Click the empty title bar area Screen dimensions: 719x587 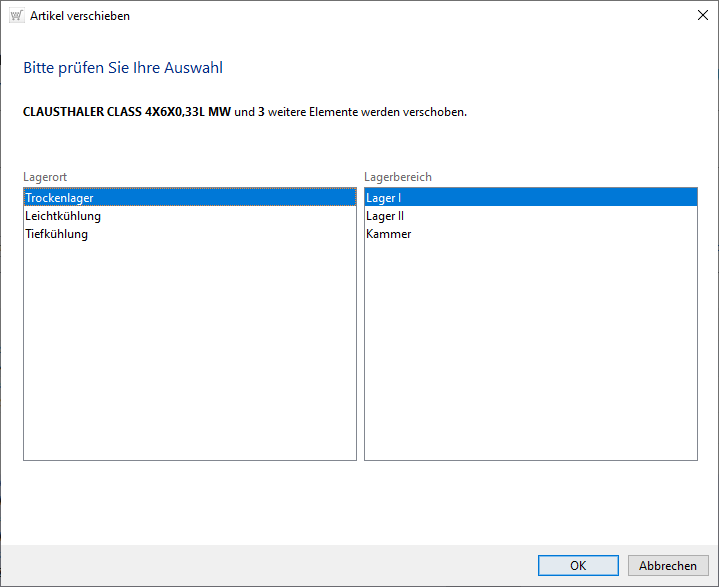point(400,16)
